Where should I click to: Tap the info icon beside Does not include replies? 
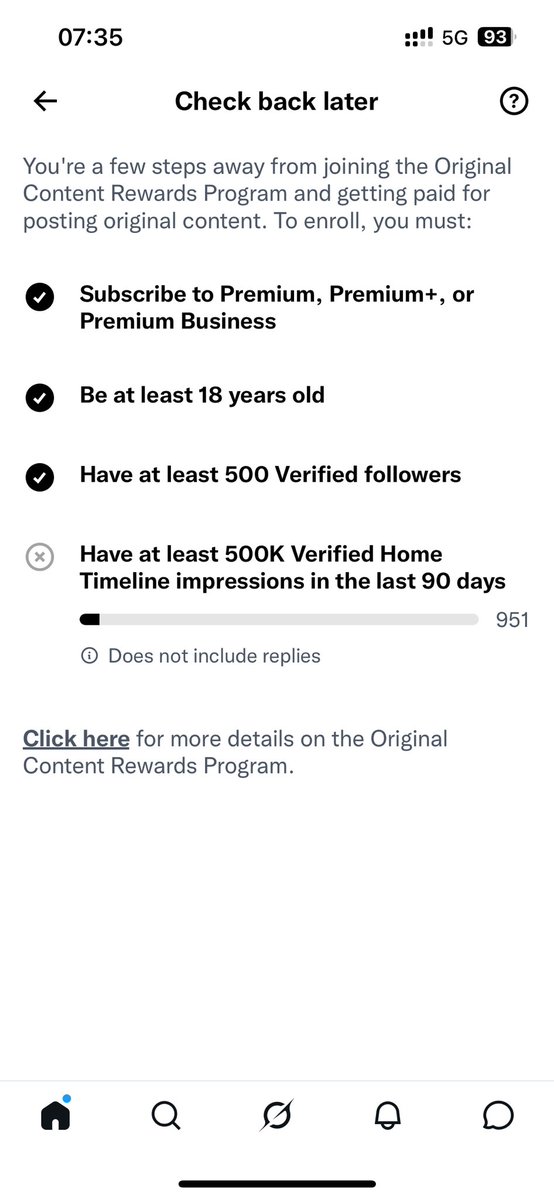[90, 655]
